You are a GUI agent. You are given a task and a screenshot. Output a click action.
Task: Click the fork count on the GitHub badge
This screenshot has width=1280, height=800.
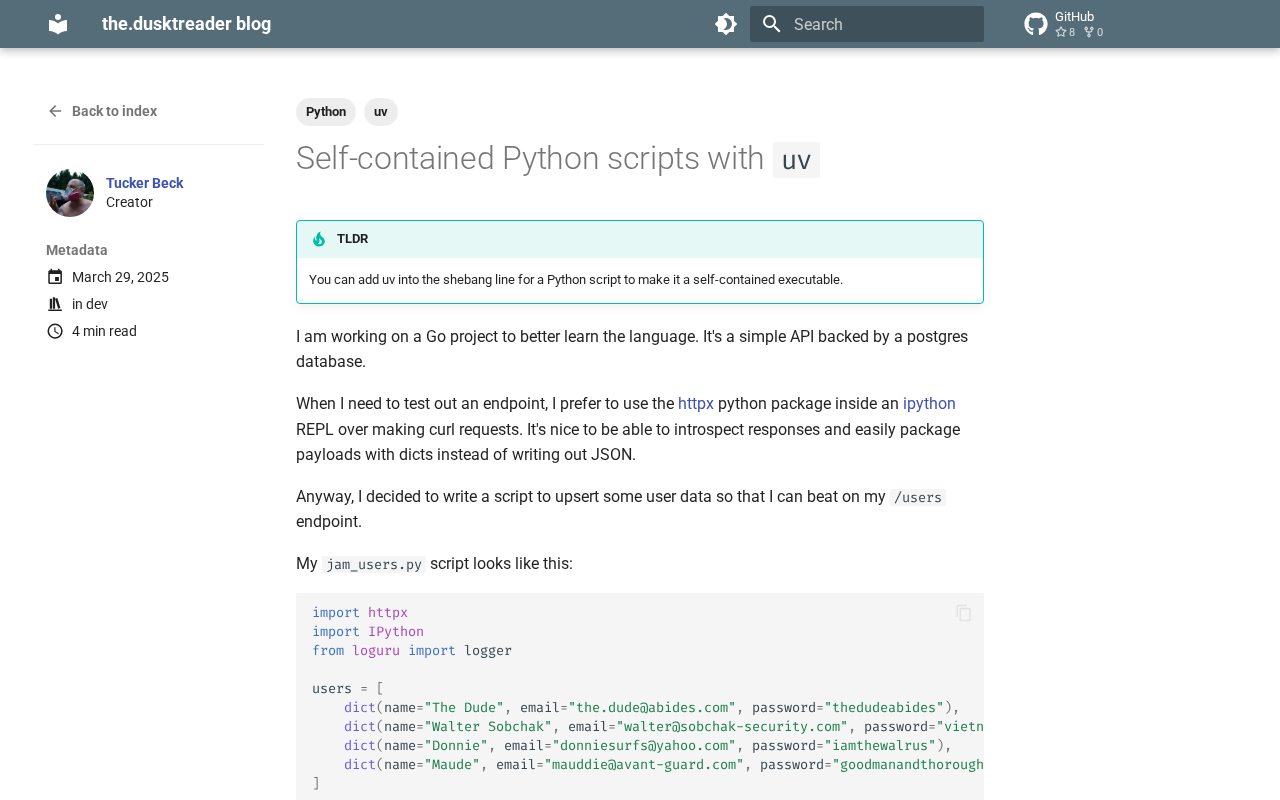(1092, 31)
